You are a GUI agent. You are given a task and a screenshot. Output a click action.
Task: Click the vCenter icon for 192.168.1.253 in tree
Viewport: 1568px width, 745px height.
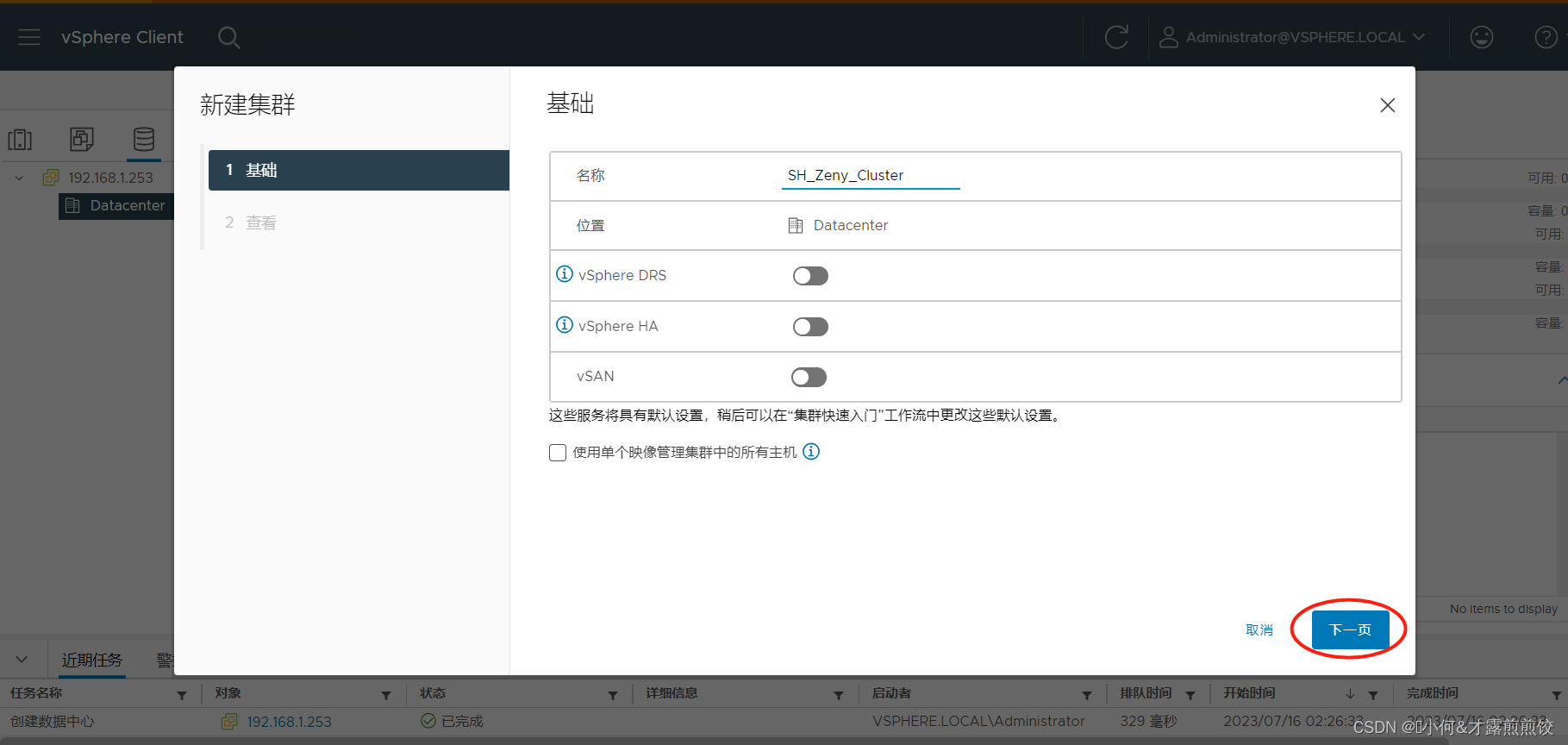(x=51, y=178)
